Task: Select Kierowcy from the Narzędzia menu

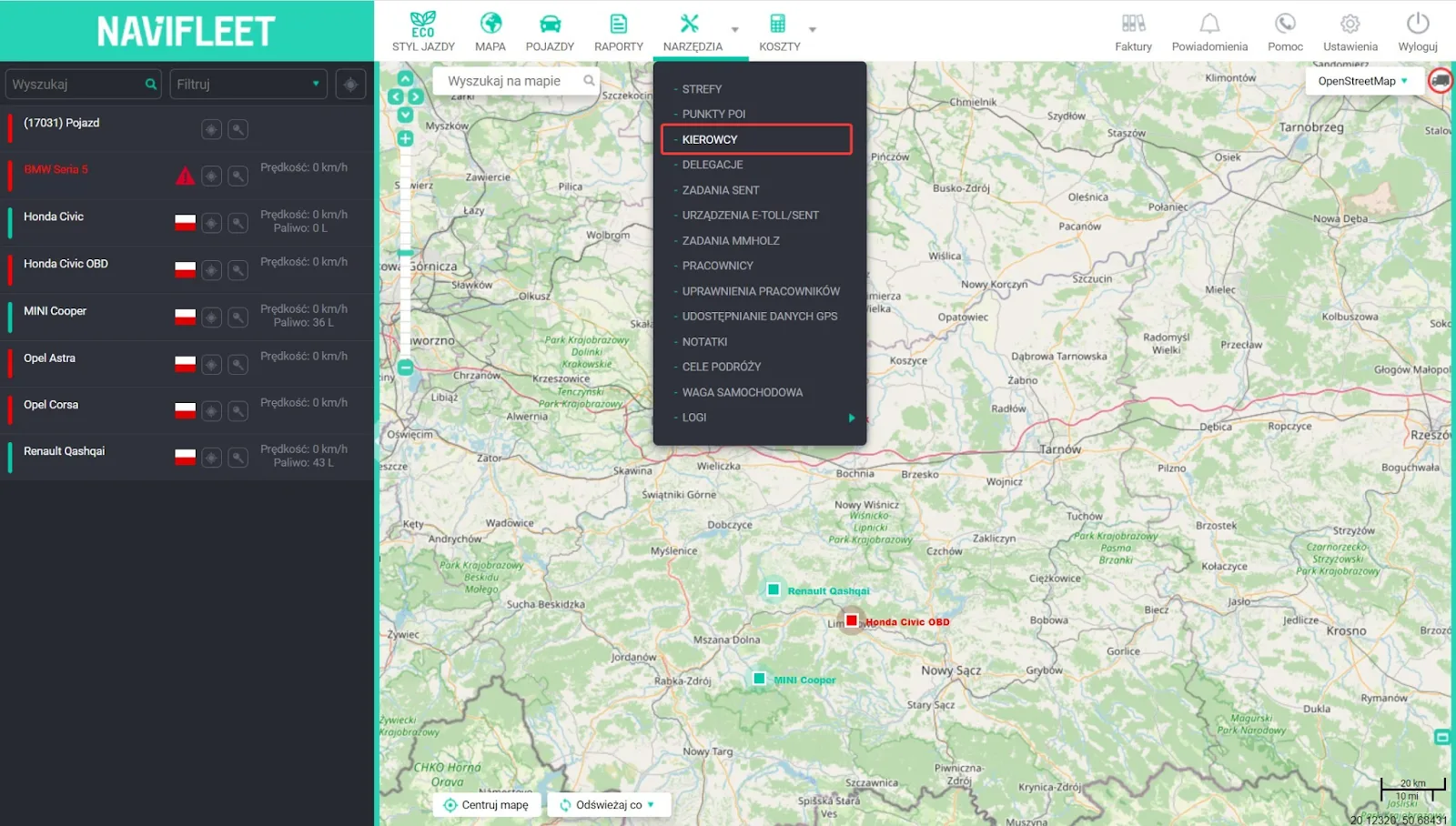Action: coord(756,139)
